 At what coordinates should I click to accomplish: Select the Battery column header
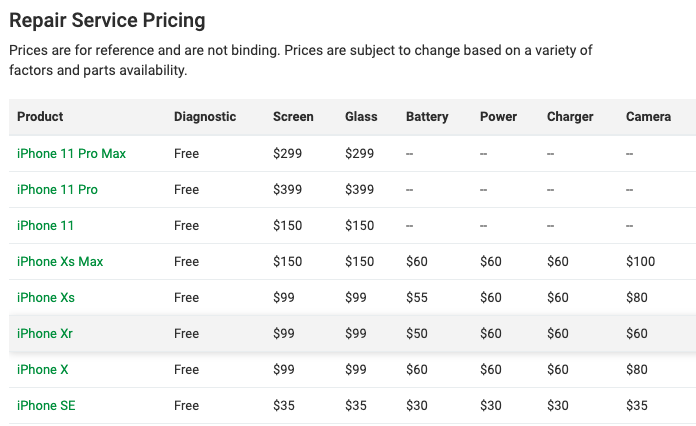pos(427,117)
